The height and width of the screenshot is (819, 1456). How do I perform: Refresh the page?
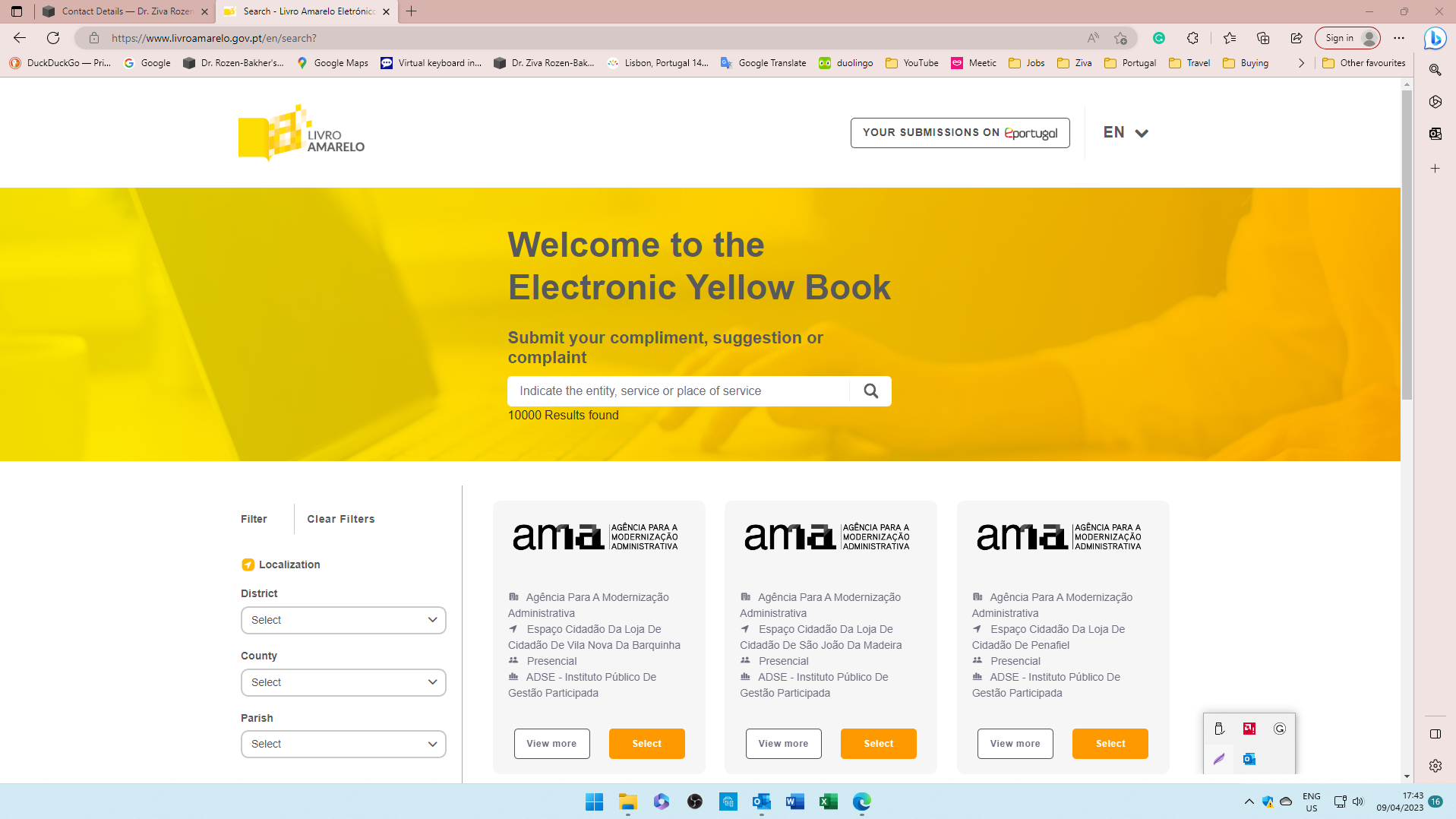[x=53, y=38]
